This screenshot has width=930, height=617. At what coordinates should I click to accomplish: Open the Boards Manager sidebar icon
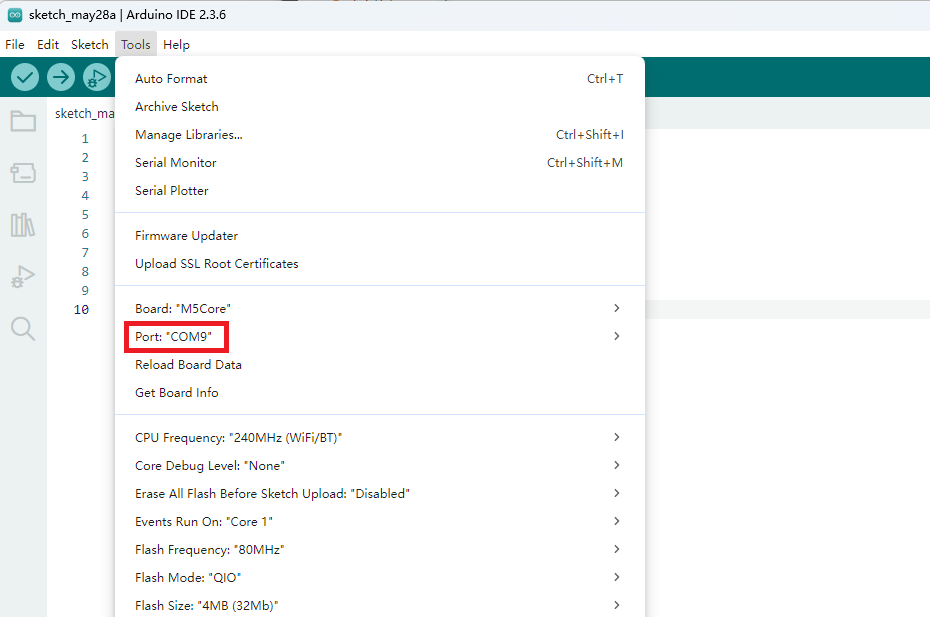click(x=23, y=173)
